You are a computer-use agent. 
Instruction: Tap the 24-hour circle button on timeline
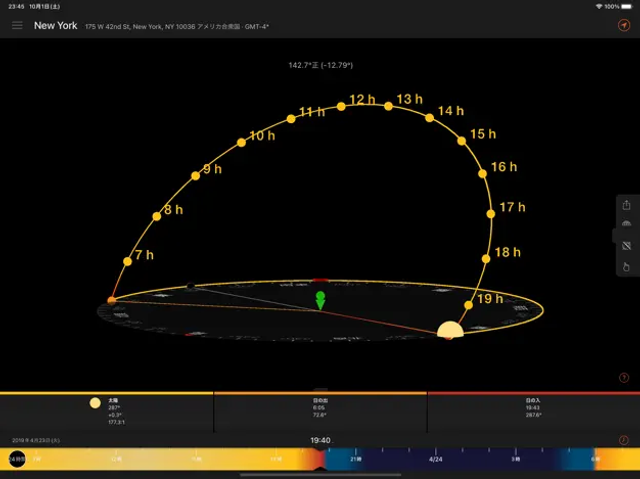tap(17, 459)
